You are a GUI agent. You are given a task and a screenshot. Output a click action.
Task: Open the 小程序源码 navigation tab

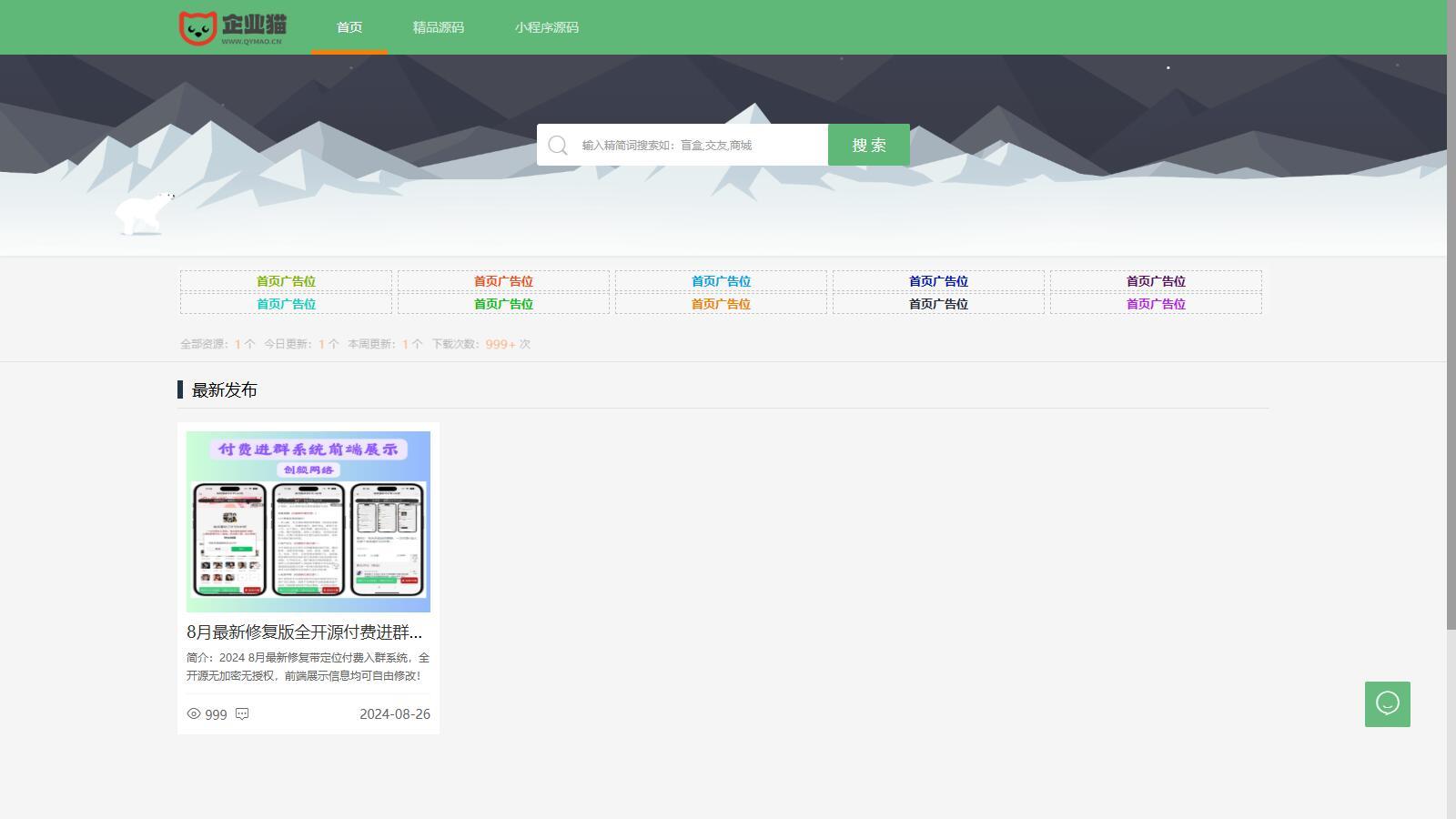point(547,27)
